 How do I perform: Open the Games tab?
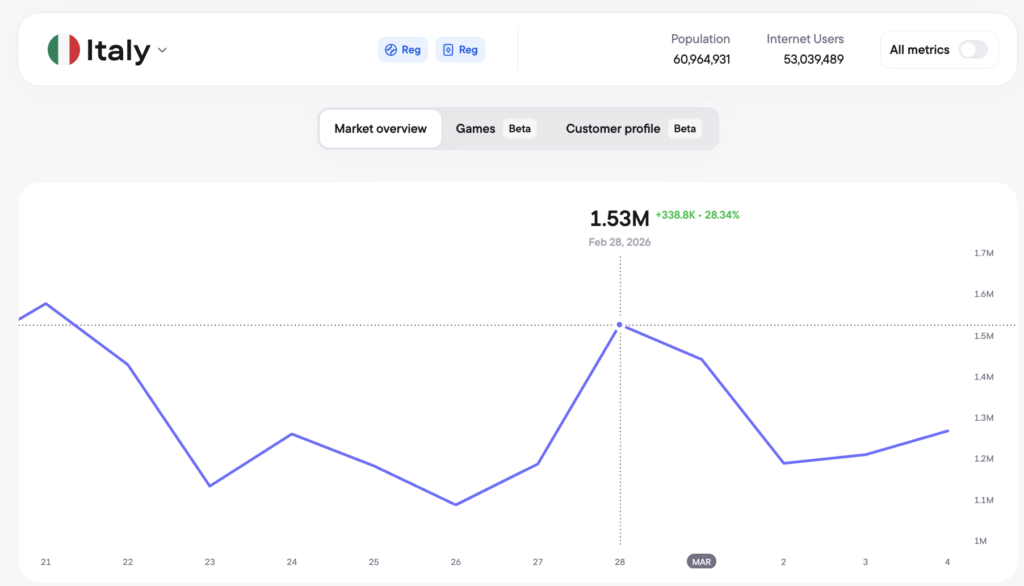pyautogui.click(x=475, y=129)
